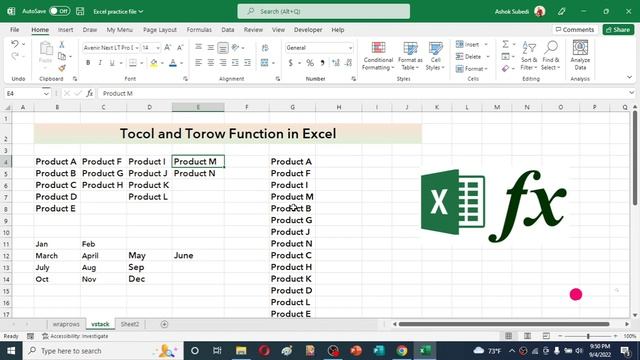Click the Undo arrow icon
Image resolution: width=640 pixels, height=360 pixels.
(x=15, y=44)
